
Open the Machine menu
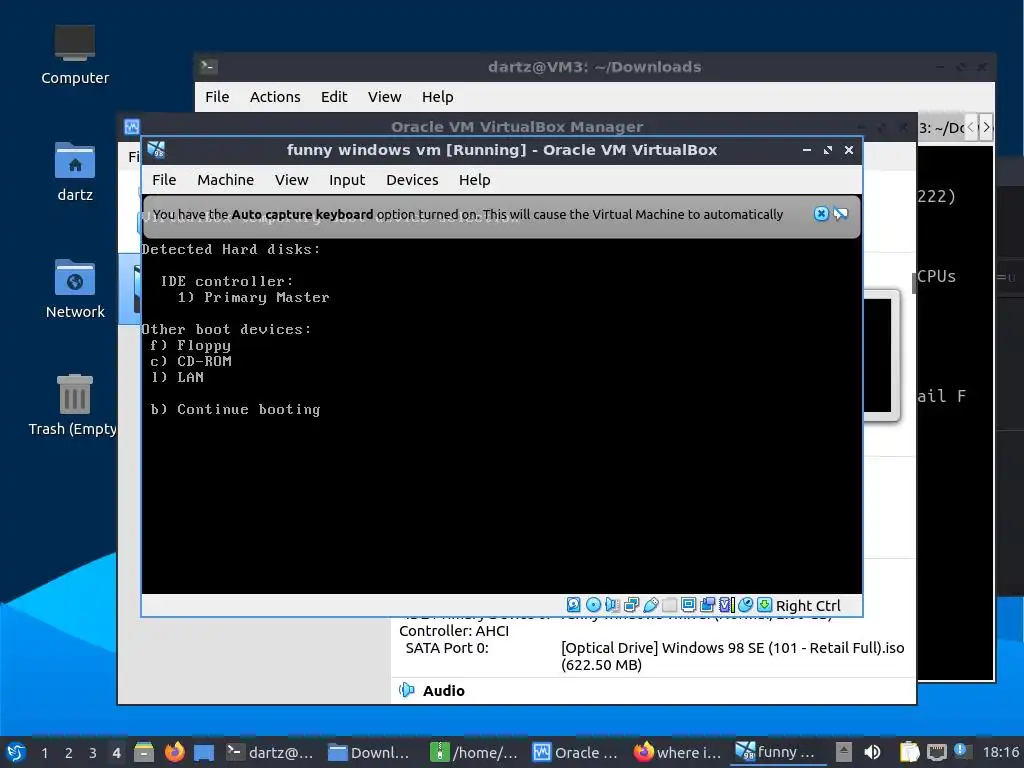click(225, 180)
